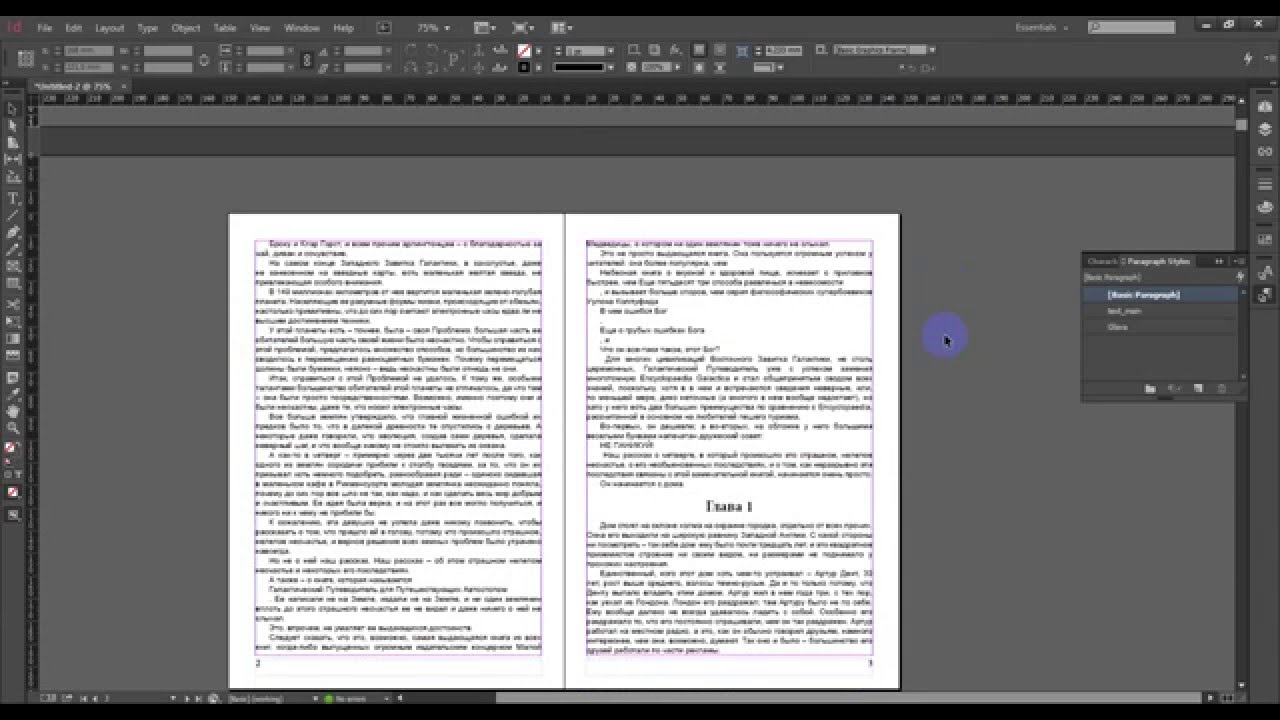
Task: Open the Layout menu
Action: coord(110,28)
